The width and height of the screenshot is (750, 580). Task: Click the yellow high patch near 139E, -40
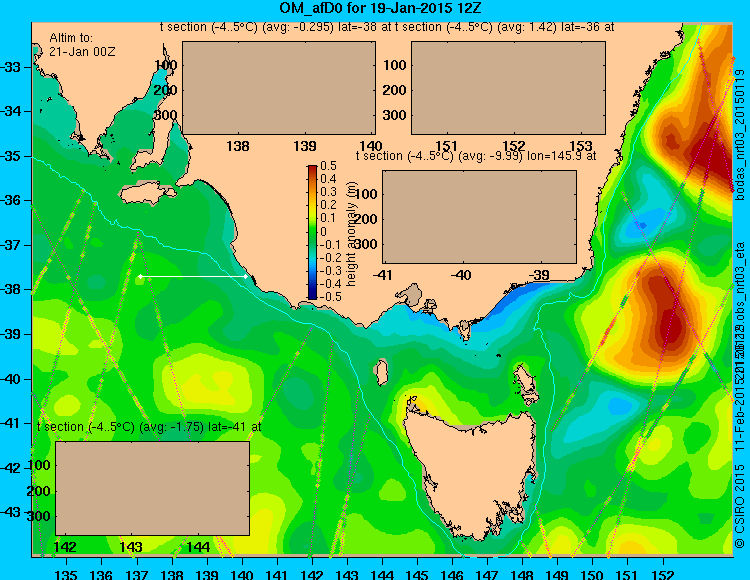208,383
